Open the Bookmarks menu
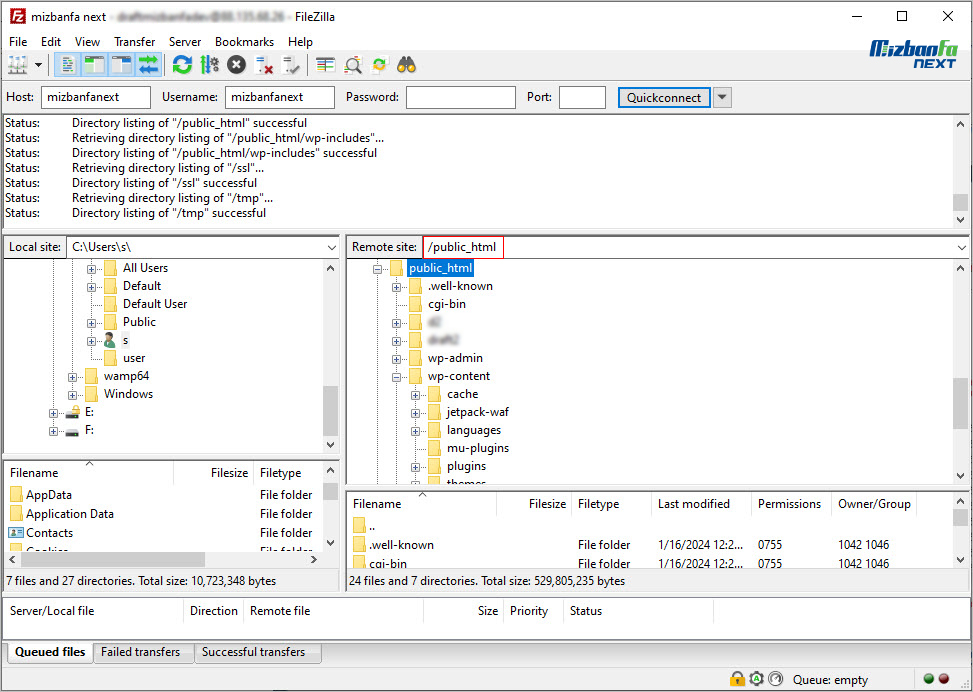The height and width of the screenshot is (692, 973). point(244,42)
